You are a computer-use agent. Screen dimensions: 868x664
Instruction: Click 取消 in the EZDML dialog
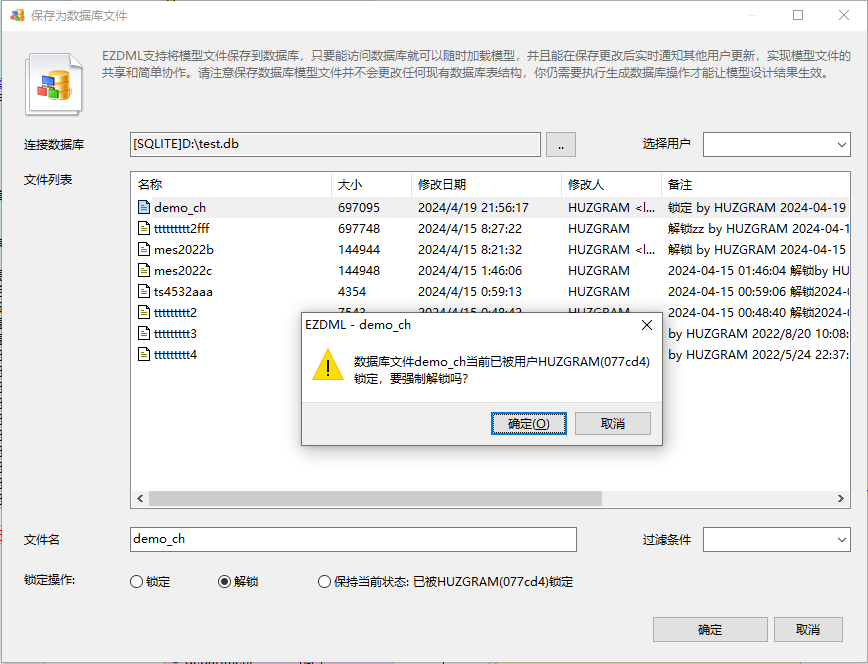click(x=613, y=424)
